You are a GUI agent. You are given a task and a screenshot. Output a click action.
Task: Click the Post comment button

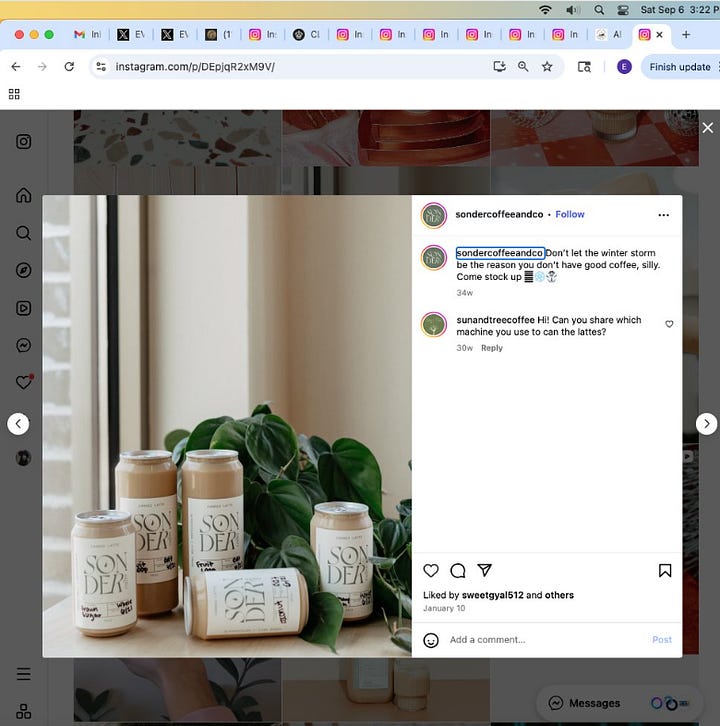click(662, 640)
